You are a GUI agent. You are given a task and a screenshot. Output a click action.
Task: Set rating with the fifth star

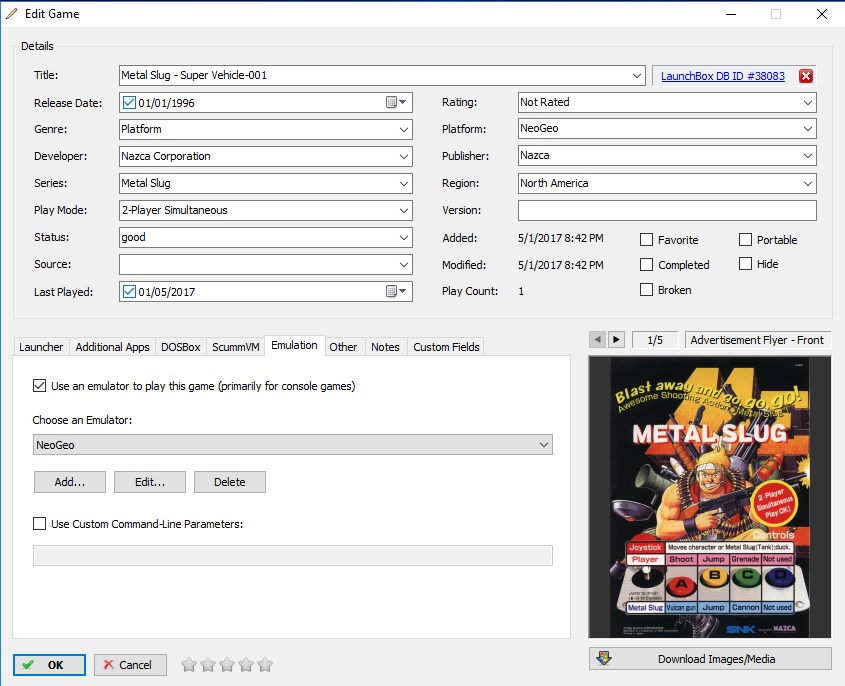(264, 665)
